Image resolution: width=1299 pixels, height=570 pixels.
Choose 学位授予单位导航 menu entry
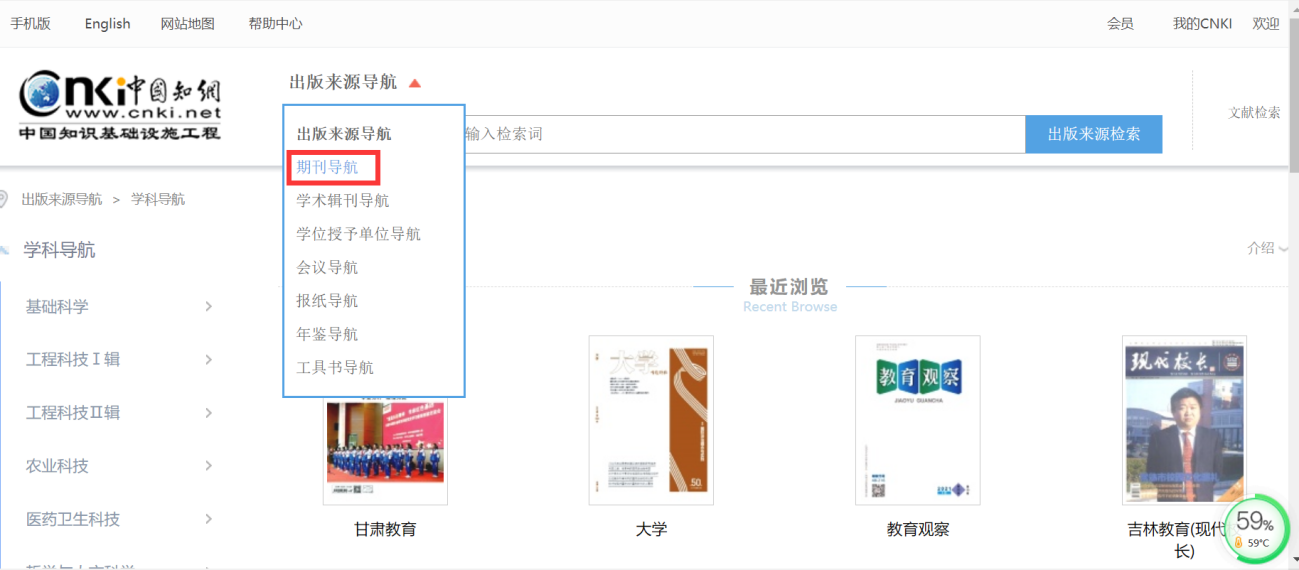358,234
